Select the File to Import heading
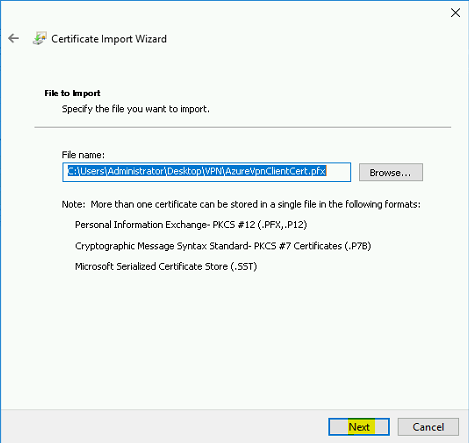This screenshot has height=443, width=469. 72,93
